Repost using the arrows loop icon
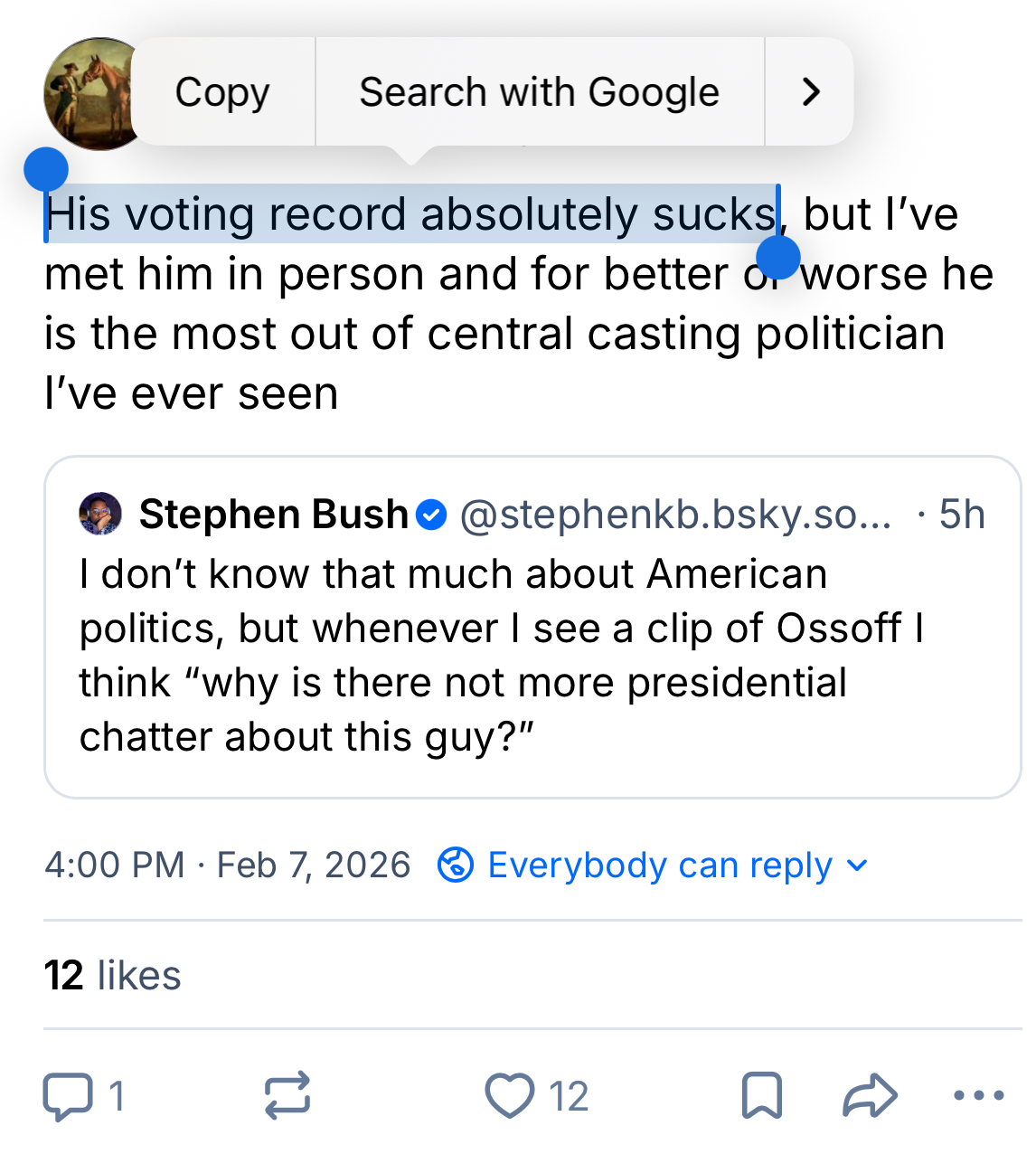Screen dimensions: 1036x1154 [287, 1096]
